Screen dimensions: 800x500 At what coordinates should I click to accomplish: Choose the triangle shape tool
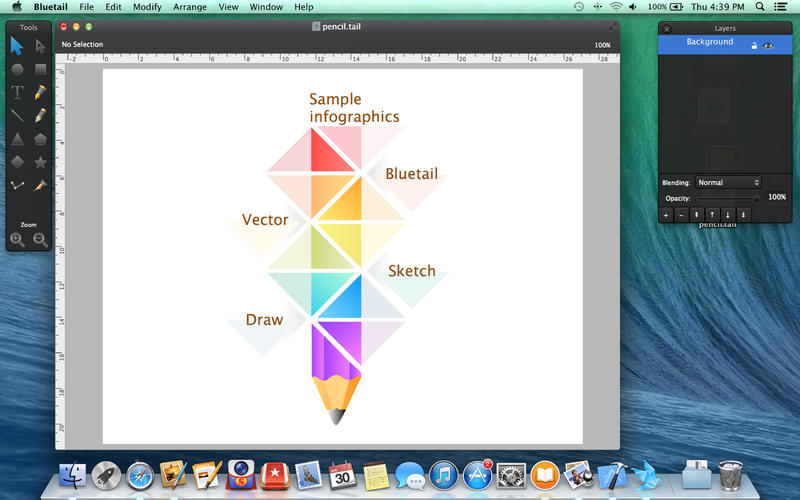[x=17, y=139]
